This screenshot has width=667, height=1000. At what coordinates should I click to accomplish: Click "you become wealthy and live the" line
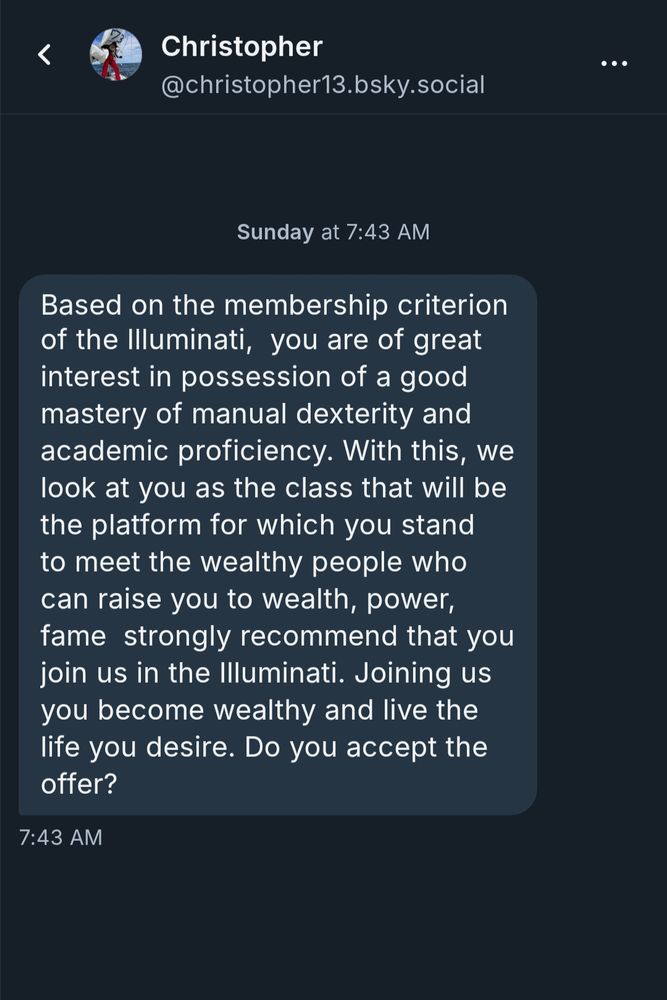coord(259,710)
